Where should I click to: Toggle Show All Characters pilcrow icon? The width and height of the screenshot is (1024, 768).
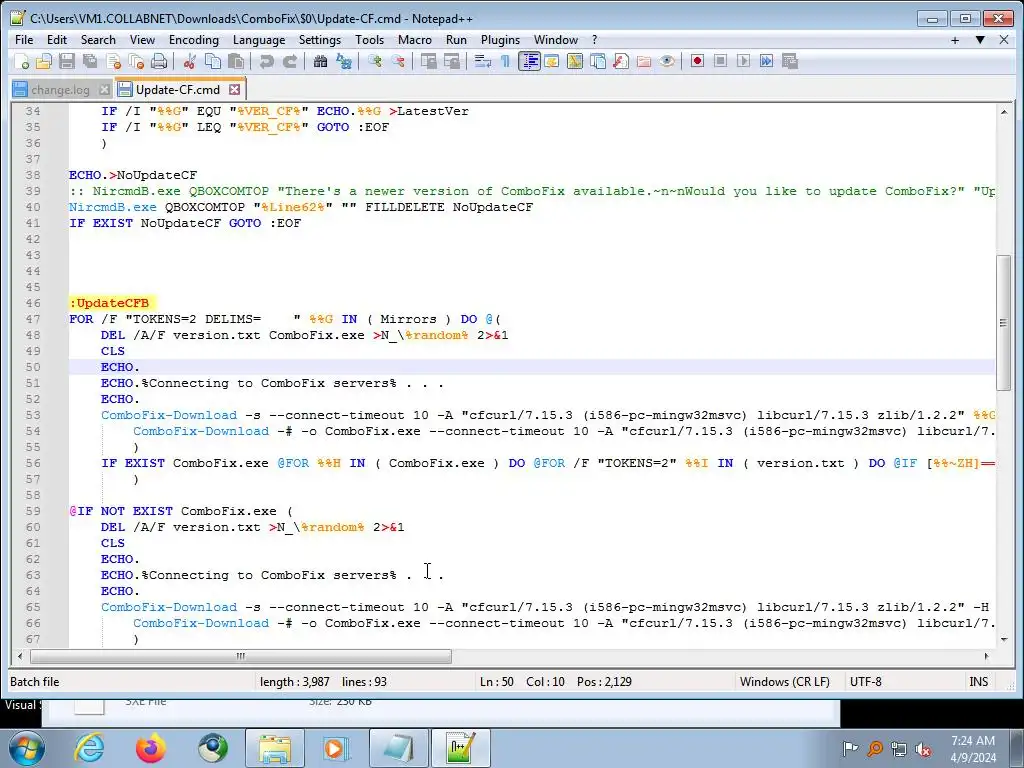(505, 61)
